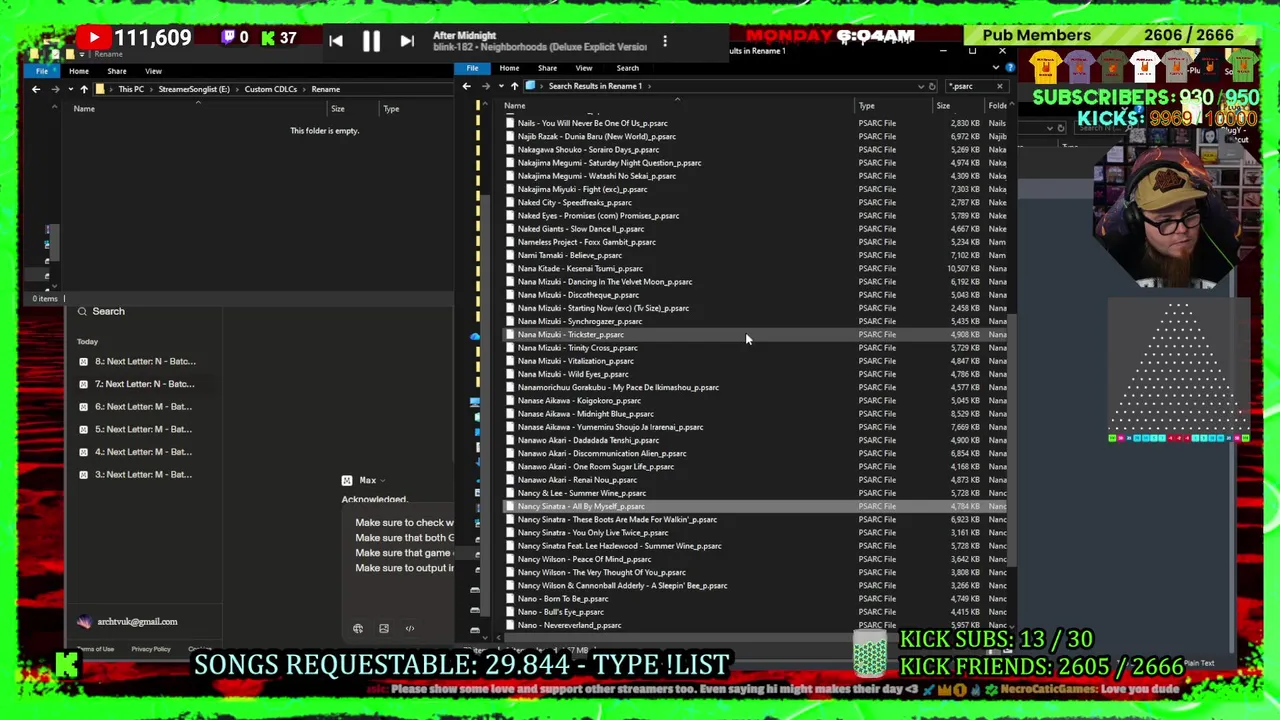This screenshot has width=1280, height=720.
Task: Go up one level in Rename window
Action: click(x=84, y=89)
